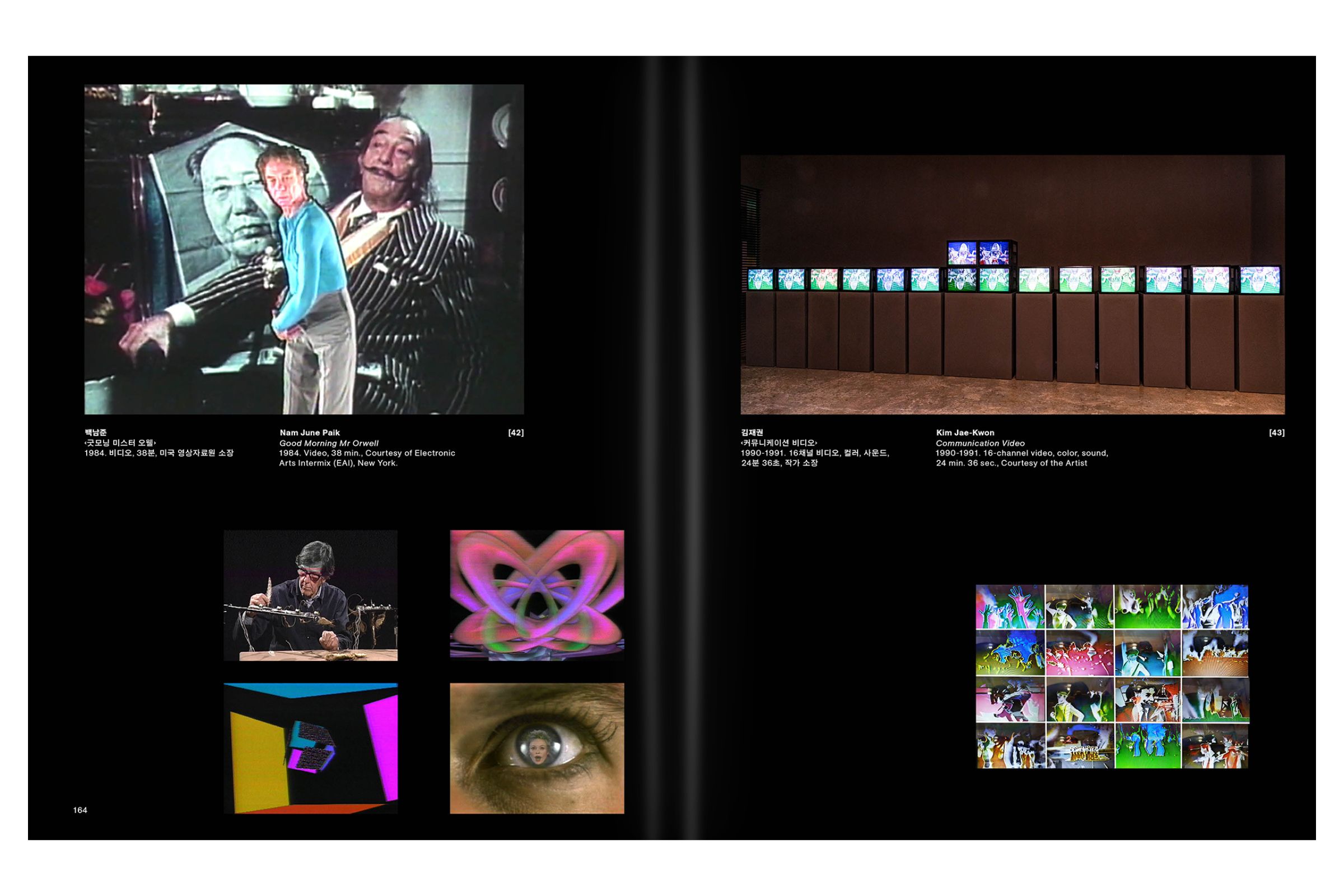1344x896 pixels.
Task: Click the Good Morning Mr Orwell title
Action: [x=329, y=443]
